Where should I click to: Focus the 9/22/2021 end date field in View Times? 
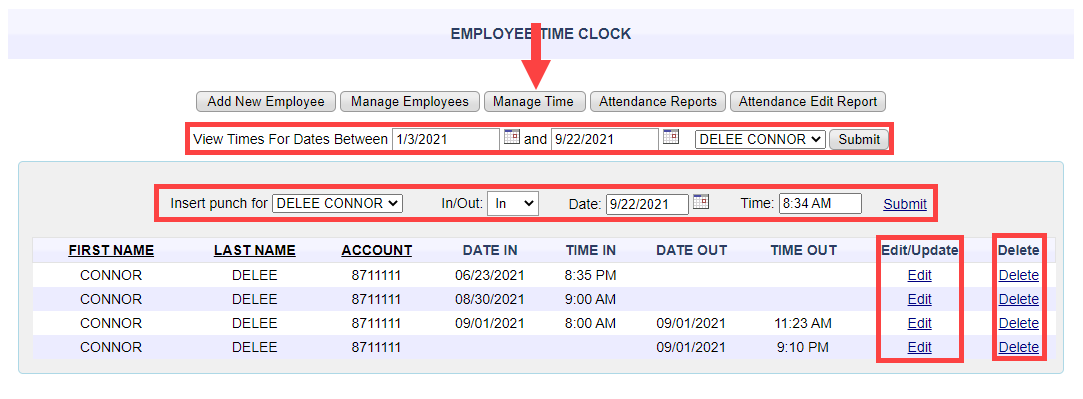(x=605, y=139)
